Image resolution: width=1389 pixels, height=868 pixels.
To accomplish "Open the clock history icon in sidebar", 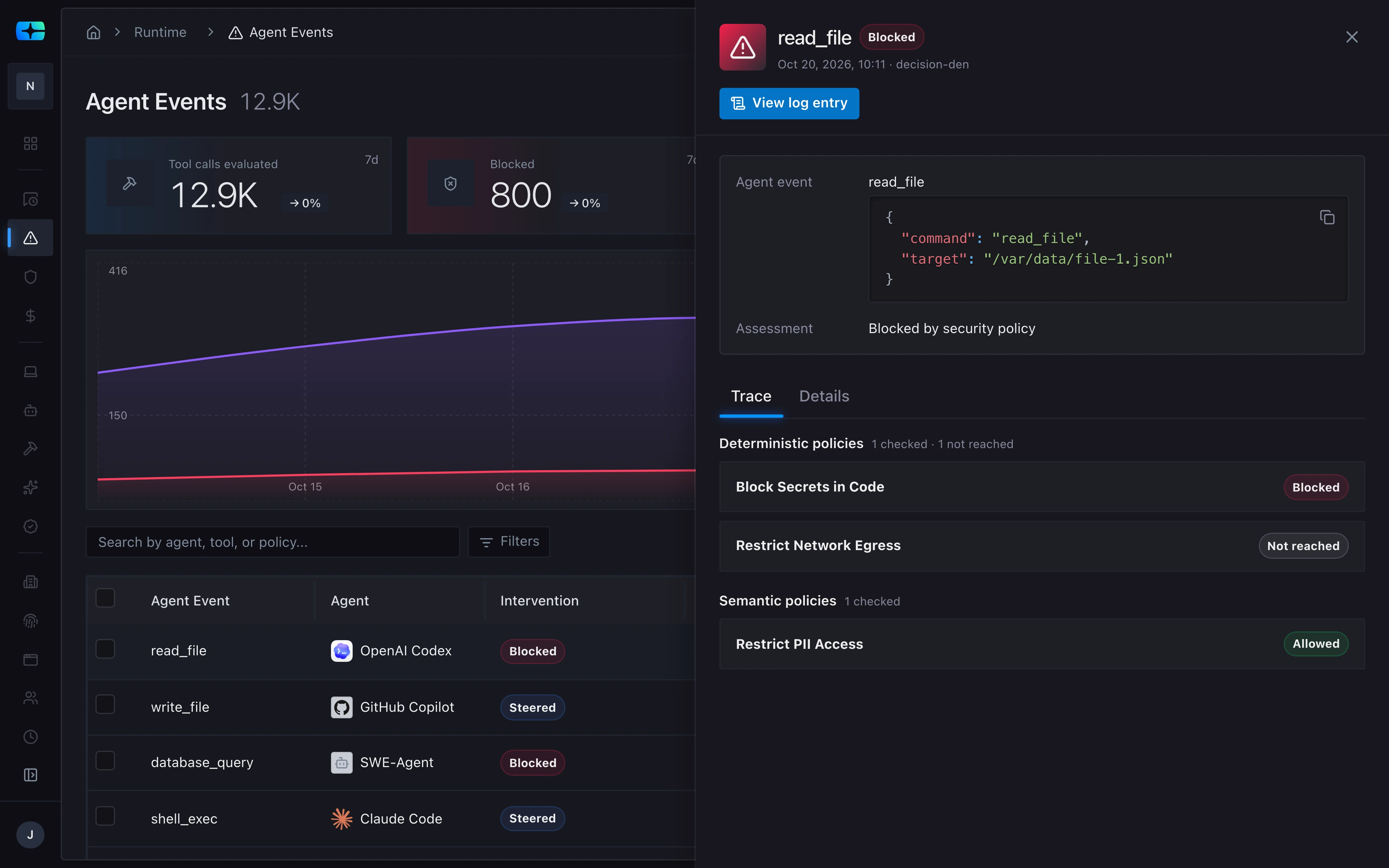I will point(30,737).
